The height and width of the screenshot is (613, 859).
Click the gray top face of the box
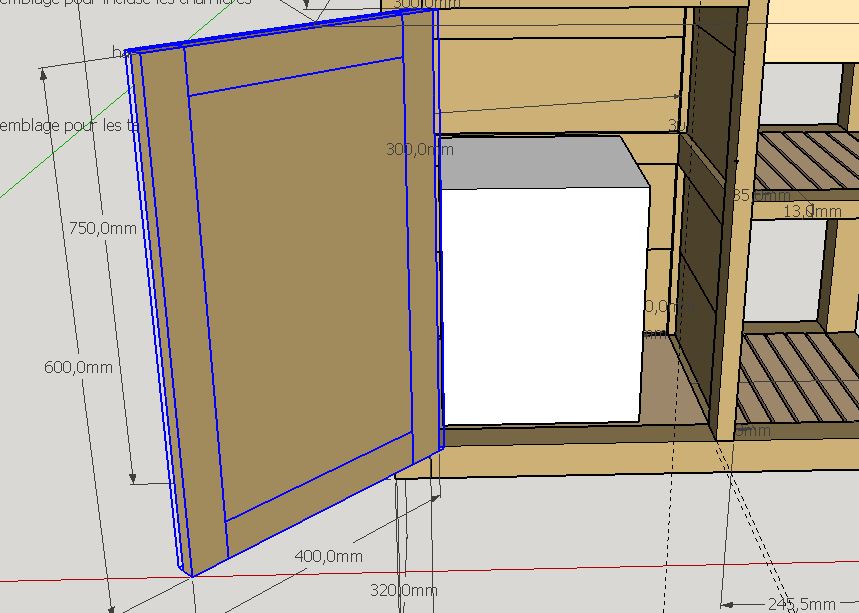540,162
